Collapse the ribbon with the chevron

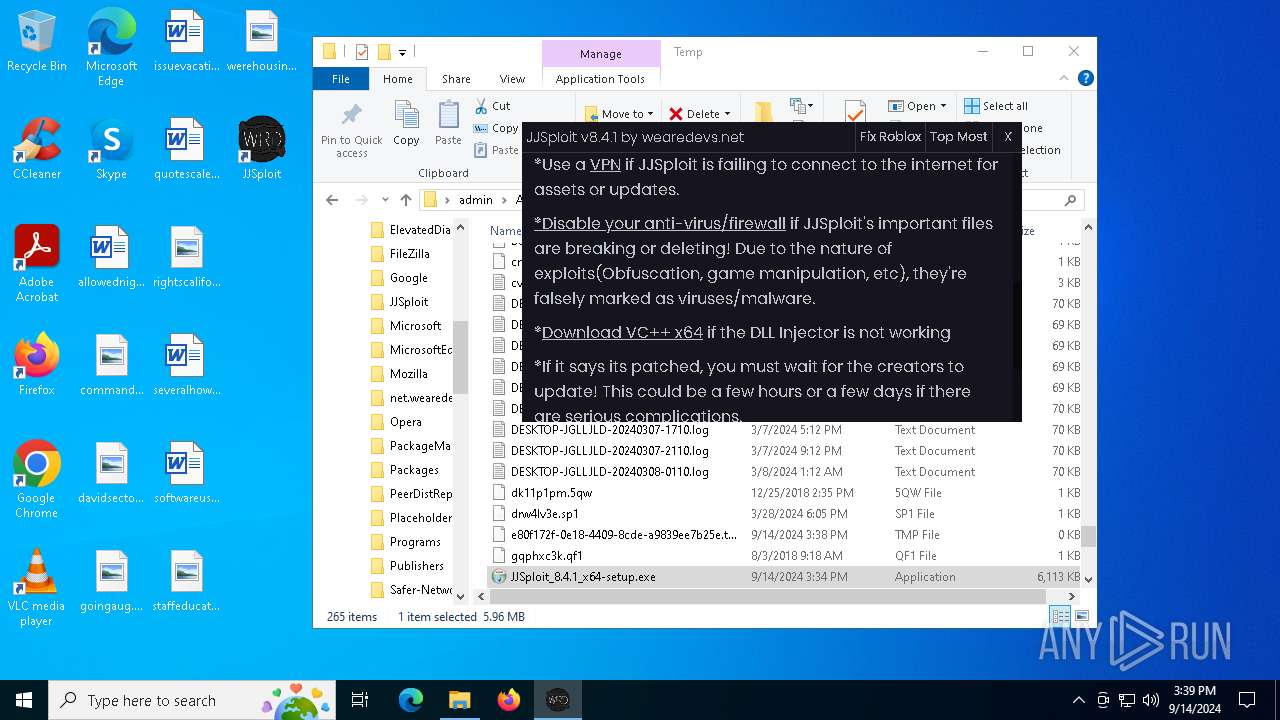point(1066,78)
